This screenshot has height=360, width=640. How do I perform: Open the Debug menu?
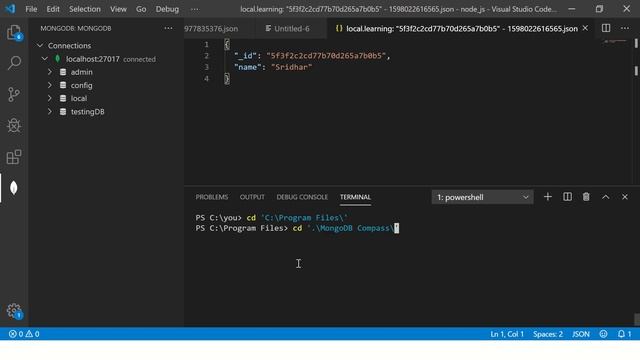(x=167, y=9)
